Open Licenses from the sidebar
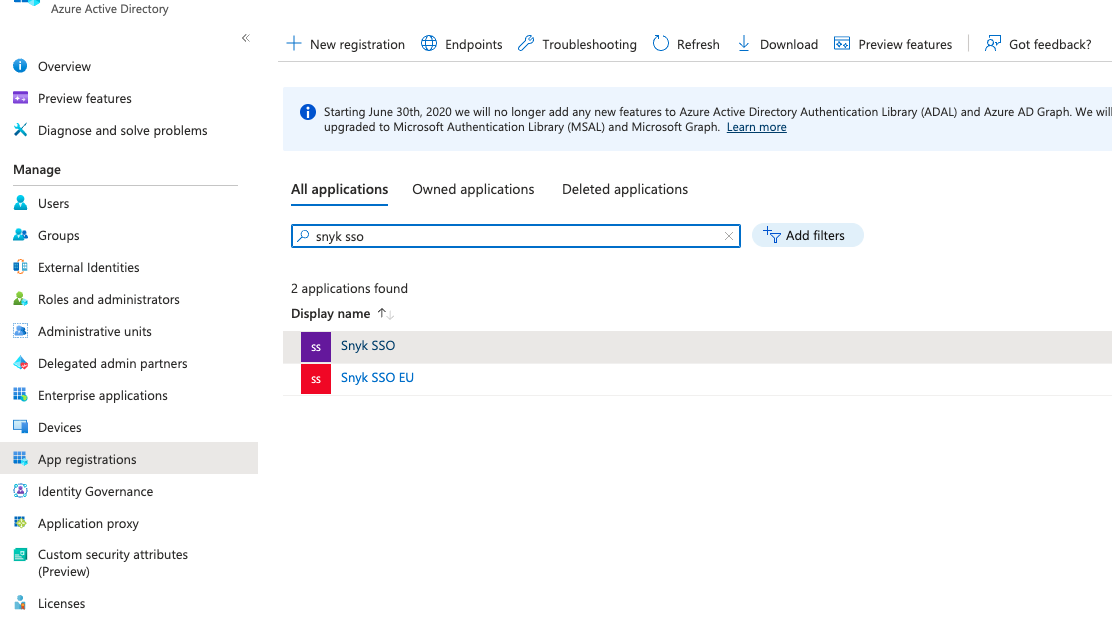Screen dimensions: 1112x617 click(x=61, y=604)
